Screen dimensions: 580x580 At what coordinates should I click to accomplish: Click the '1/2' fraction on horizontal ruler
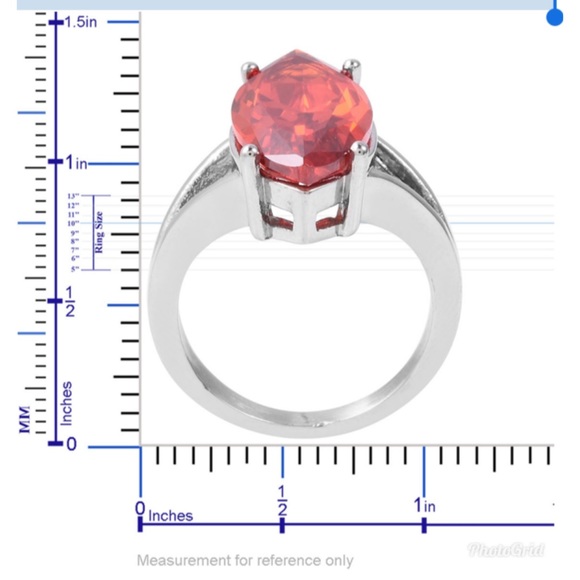[x=282, y=501]
